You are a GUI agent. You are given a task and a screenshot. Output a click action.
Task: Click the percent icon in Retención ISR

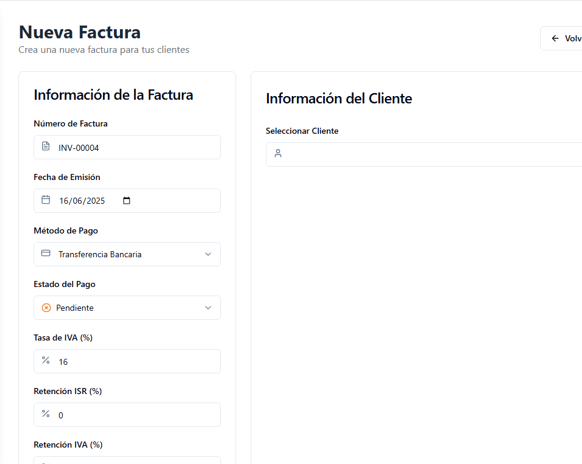click(x=46, y=414)
